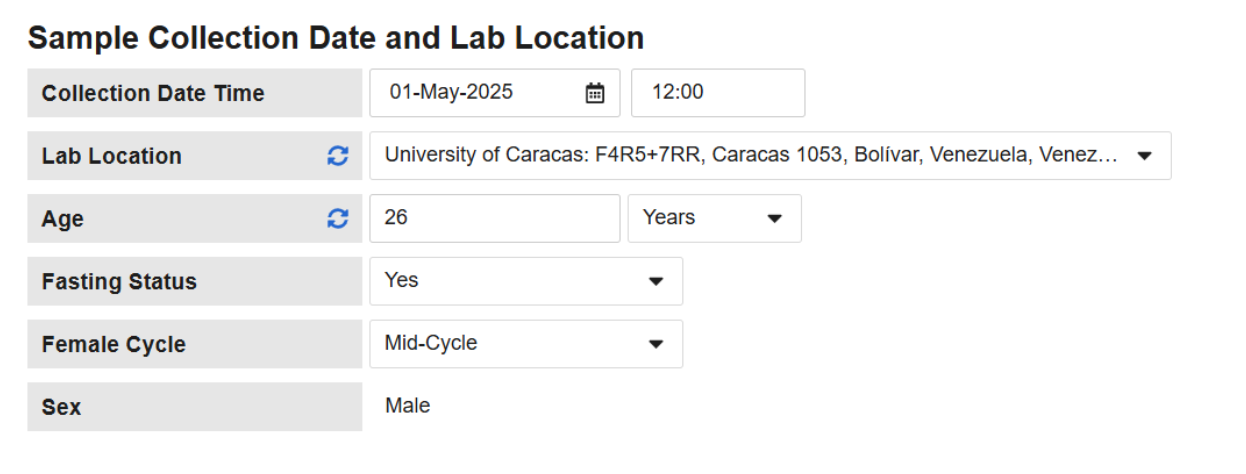Open the calendar date picker icon
Viewport: 1246px width, 474px height.
point(595,93)
